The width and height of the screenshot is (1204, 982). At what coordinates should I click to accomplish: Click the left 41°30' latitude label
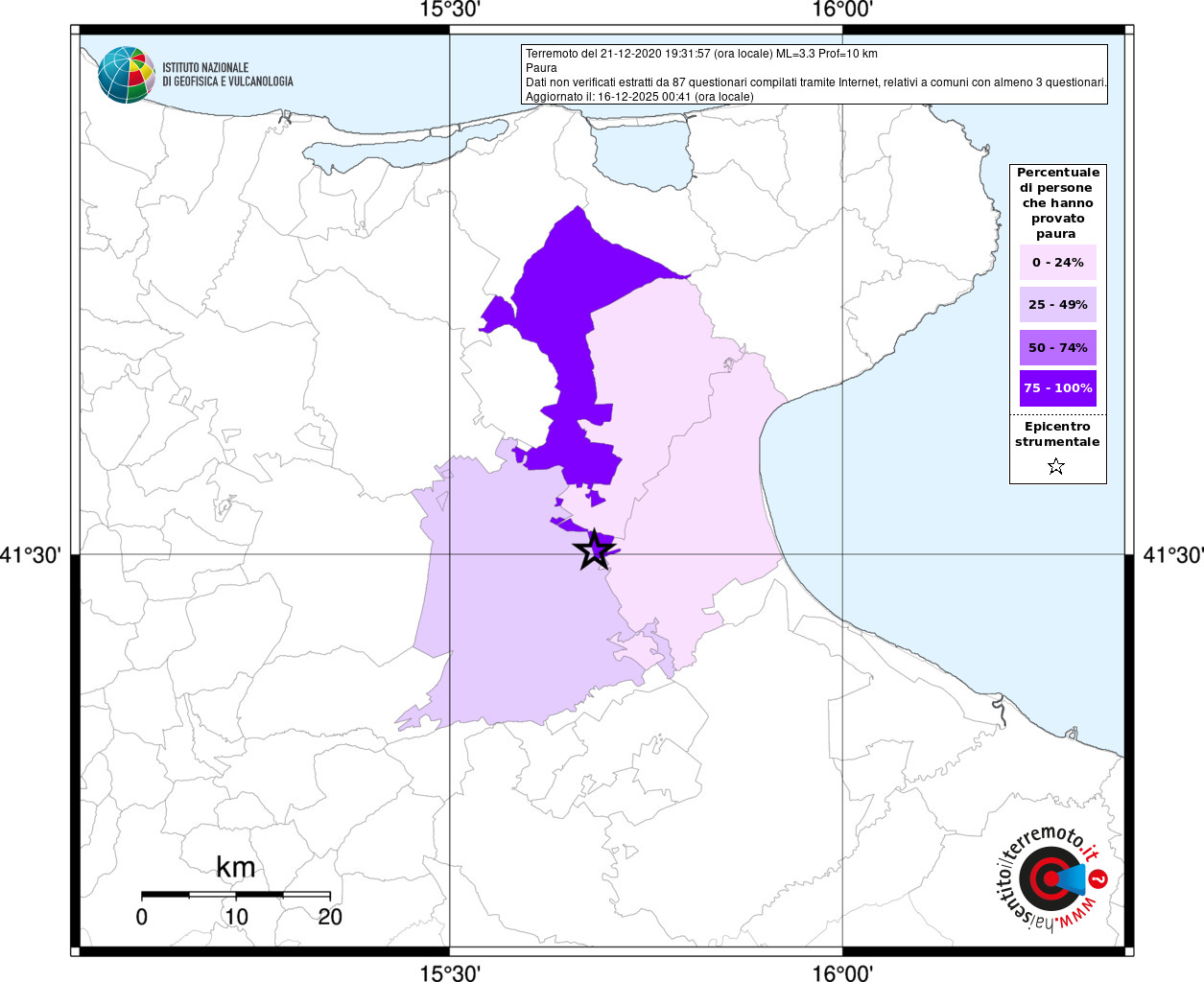pyautogui.click(x=32, y=555)
